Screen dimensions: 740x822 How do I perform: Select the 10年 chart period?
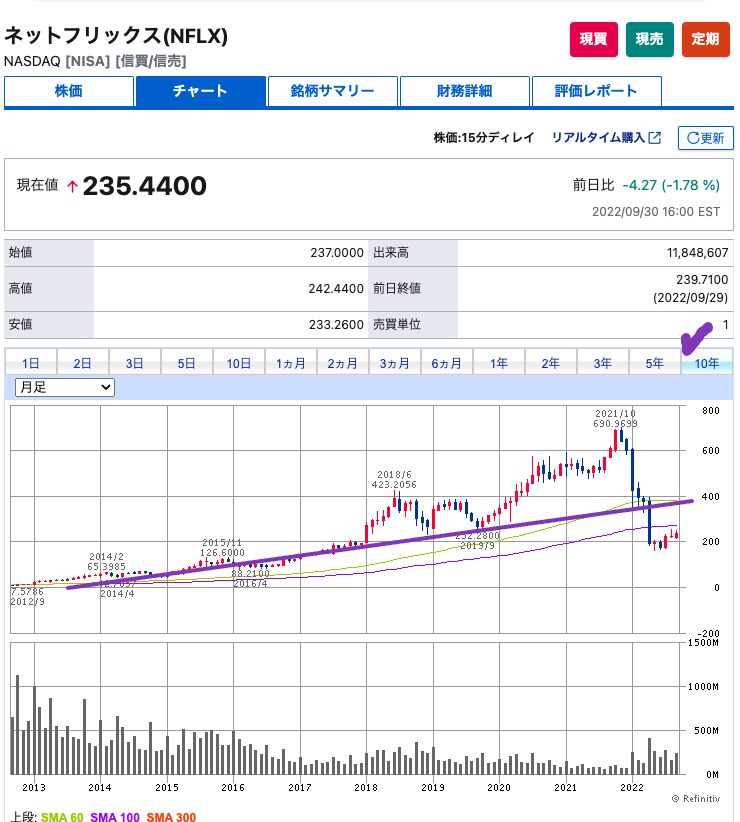pos(707,363)
